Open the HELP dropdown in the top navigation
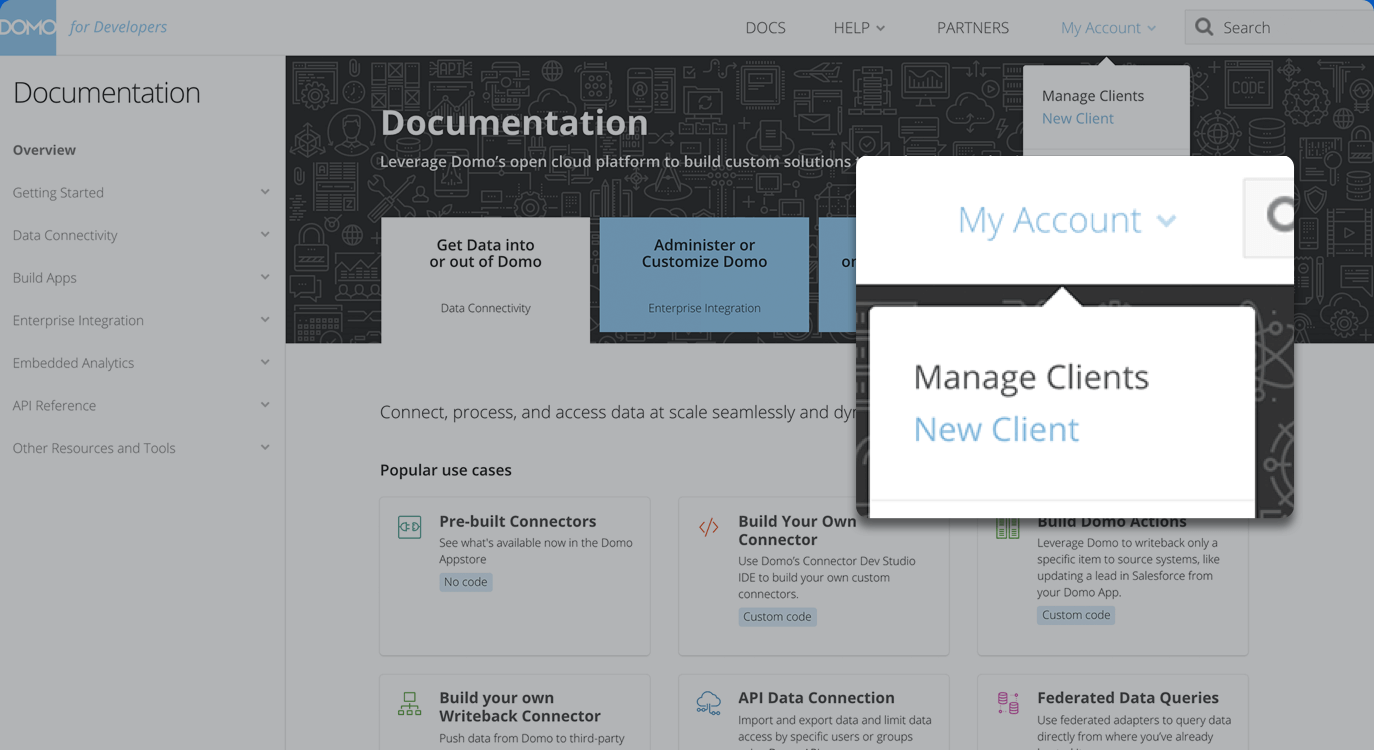Image resolution: width=1374 pixels, height=750 pixels. pyautogui.click(x=859, y=28)
